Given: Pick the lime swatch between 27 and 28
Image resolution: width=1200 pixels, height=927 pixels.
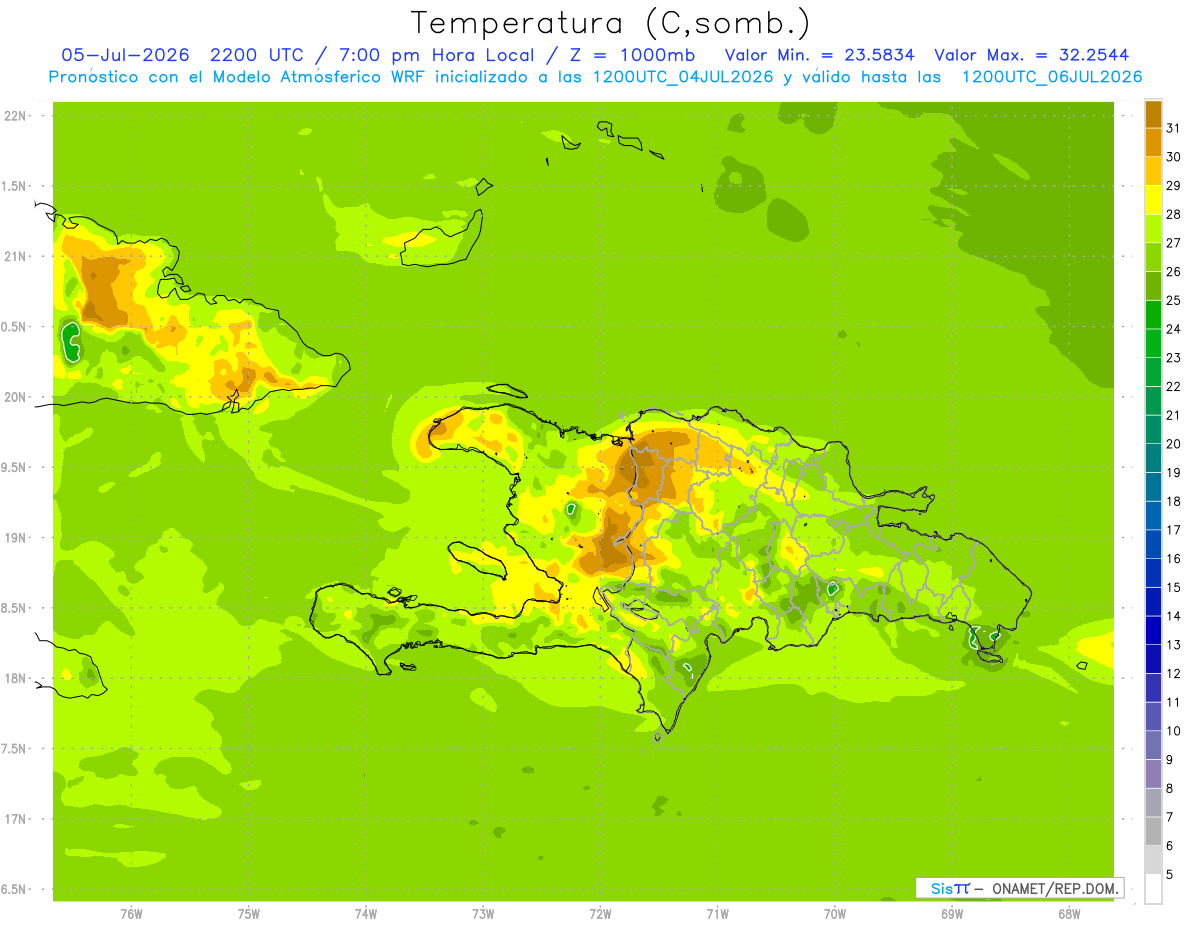Looking at the screenshot, I should [x=1153, y=228].
